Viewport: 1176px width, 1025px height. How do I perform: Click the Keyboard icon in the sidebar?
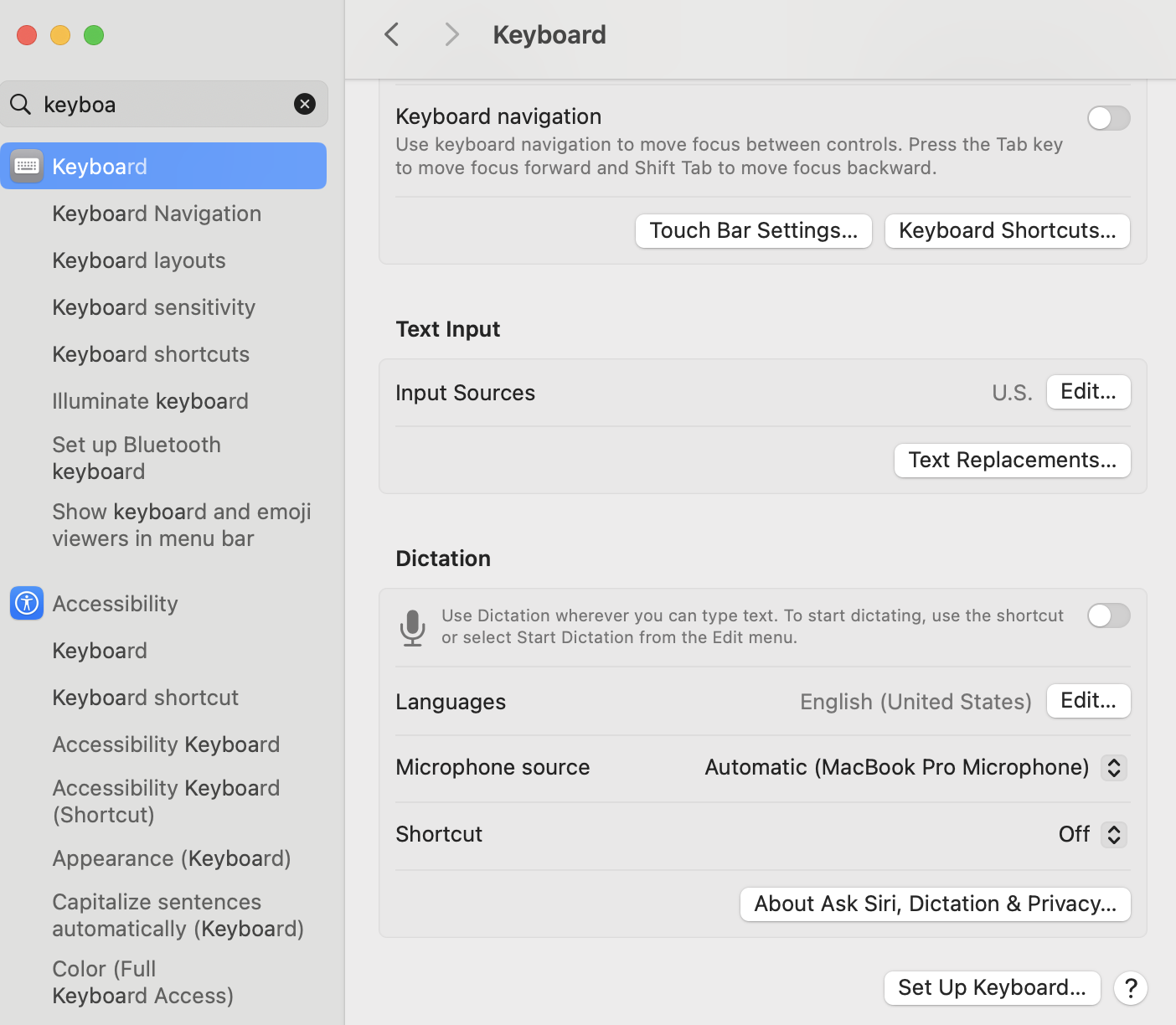27,166
